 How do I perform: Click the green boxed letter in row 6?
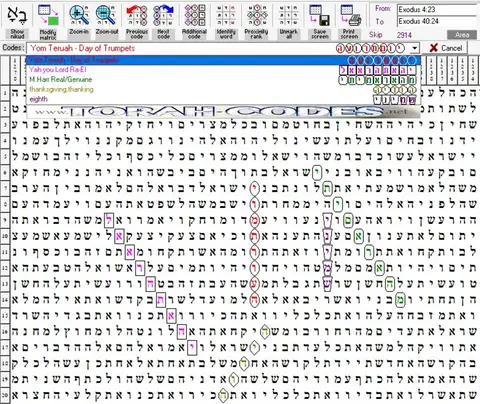point(317,173)
